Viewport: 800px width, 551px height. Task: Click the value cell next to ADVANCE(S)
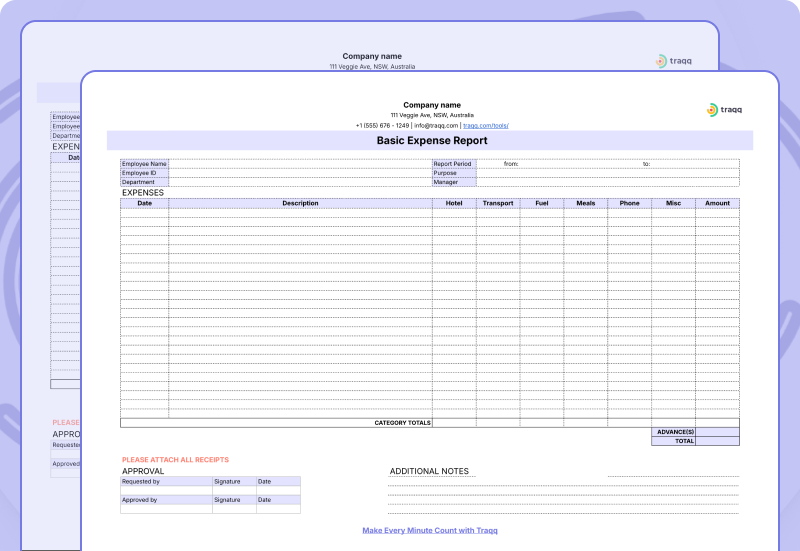click(x=717, y=432)
